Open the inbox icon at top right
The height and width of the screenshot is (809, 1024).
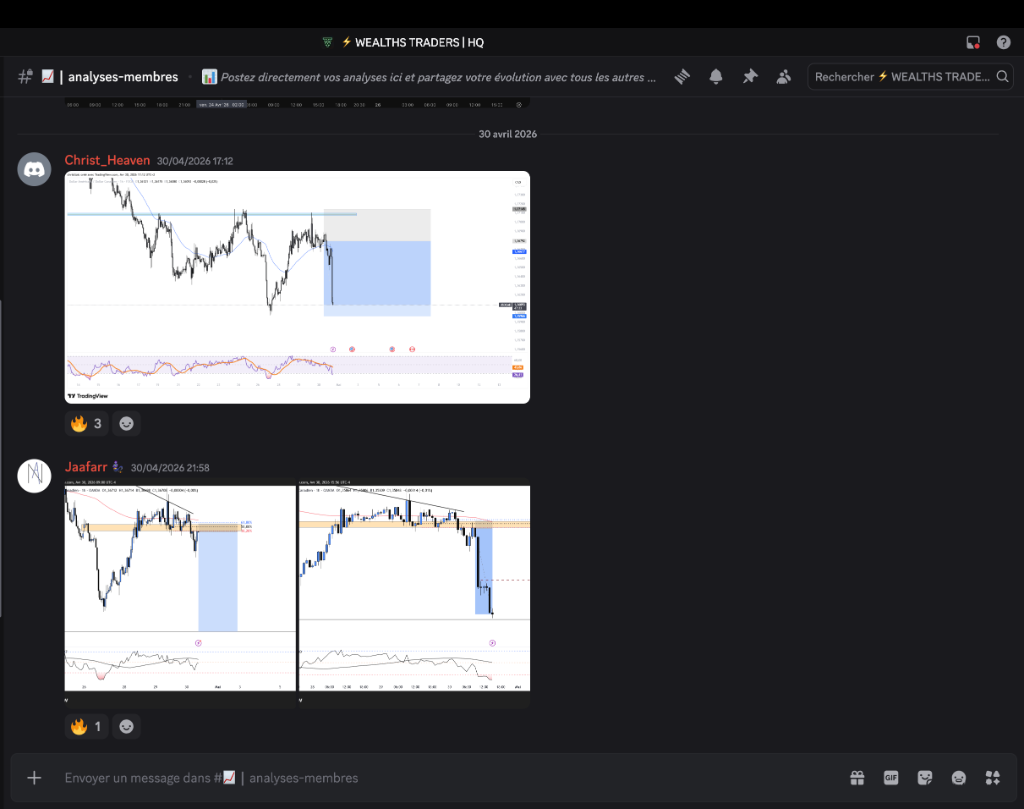[x=973, y=42]
